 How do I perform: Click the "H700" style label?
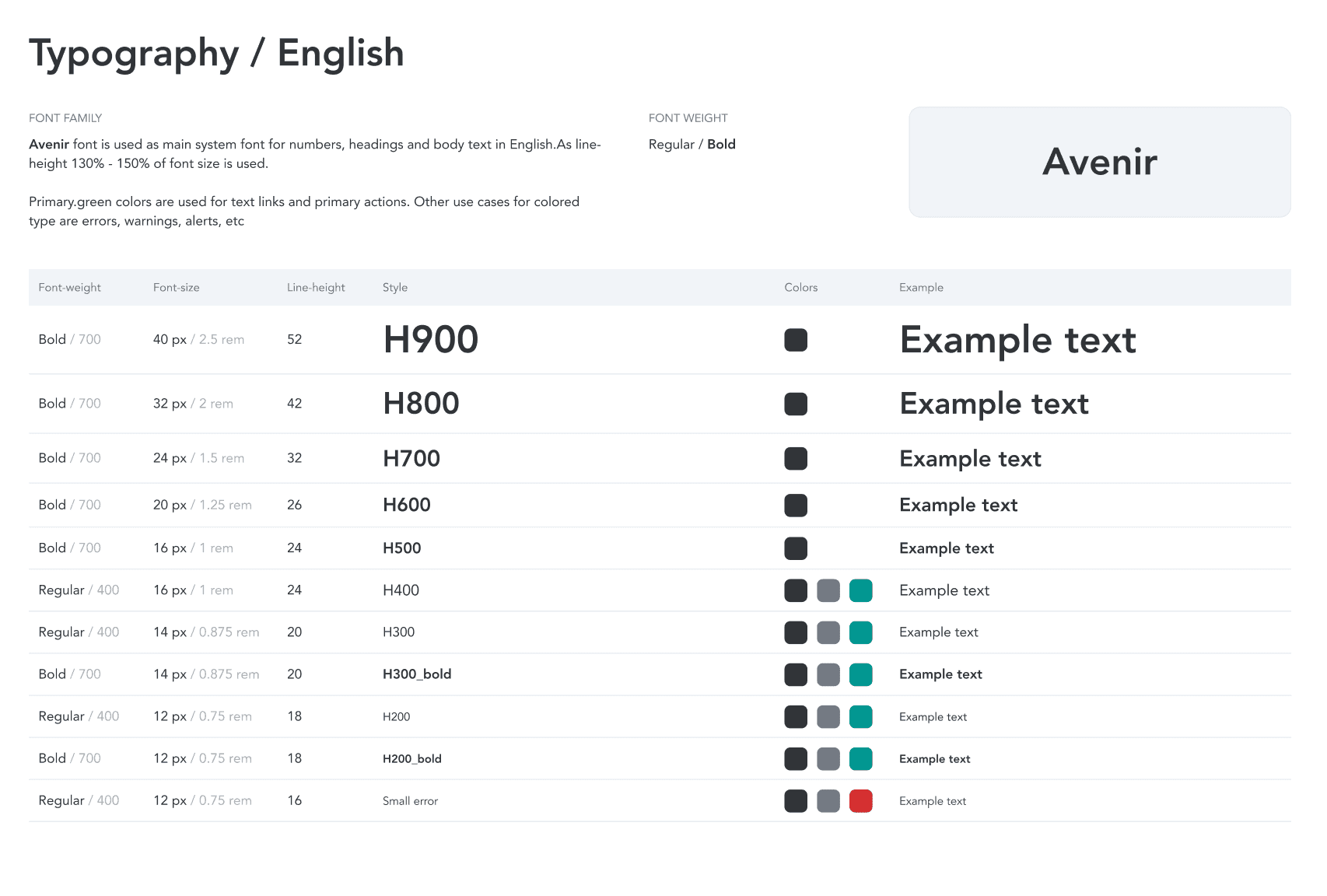pyautogui.click(x=411, y=459)
